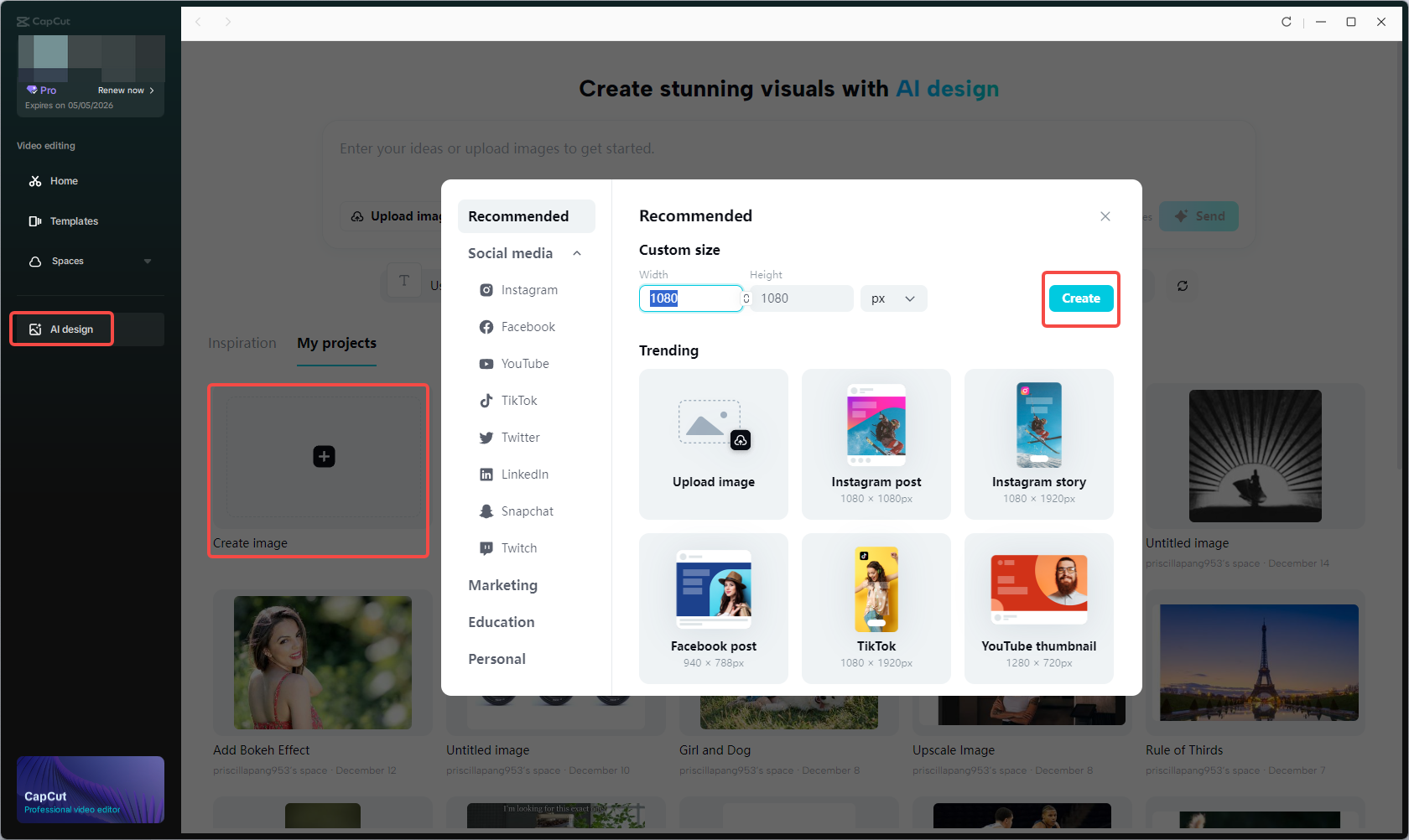Select the Twitter icon
Viewport: 1409px width, 840px height.
(486, 437)
